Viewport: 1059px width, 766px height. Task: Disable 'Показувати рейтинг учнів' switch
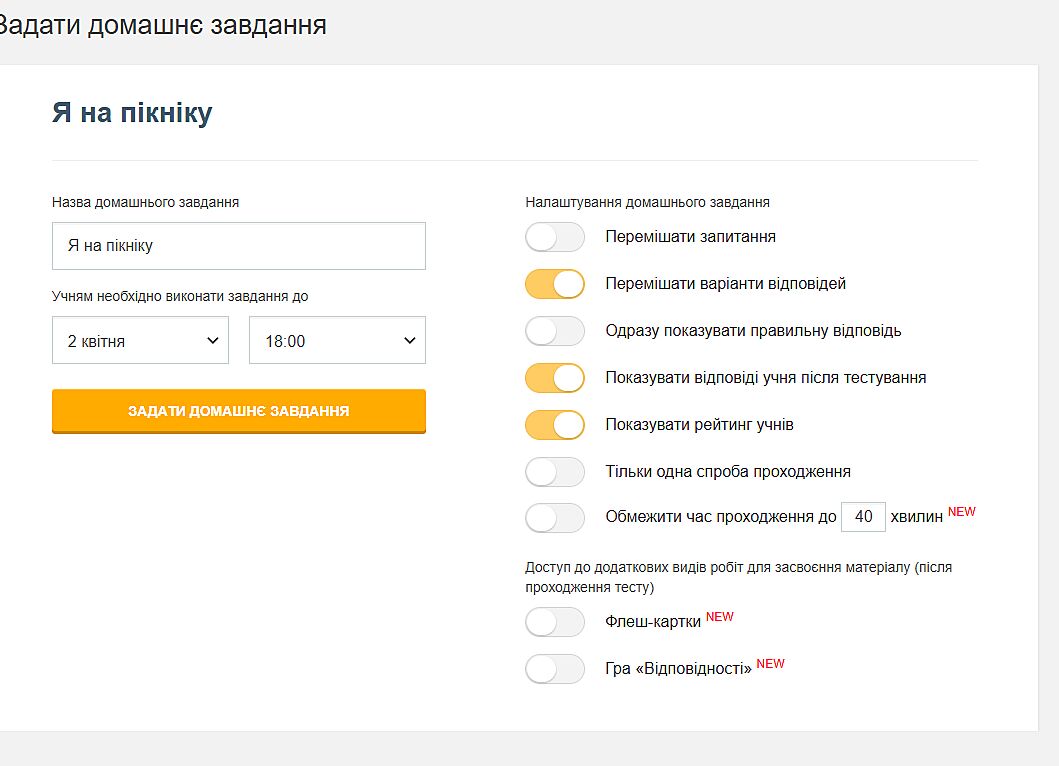click(554, 425)
